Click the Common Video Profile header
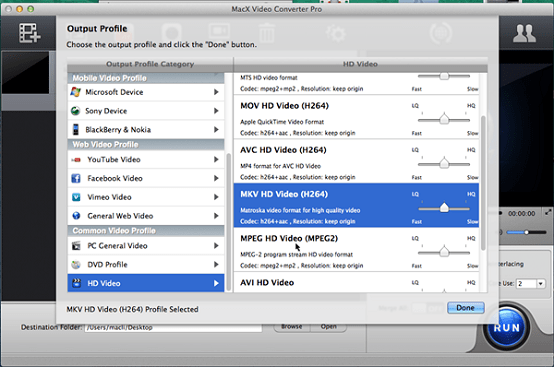554x367 pixels. click(146, 231)
